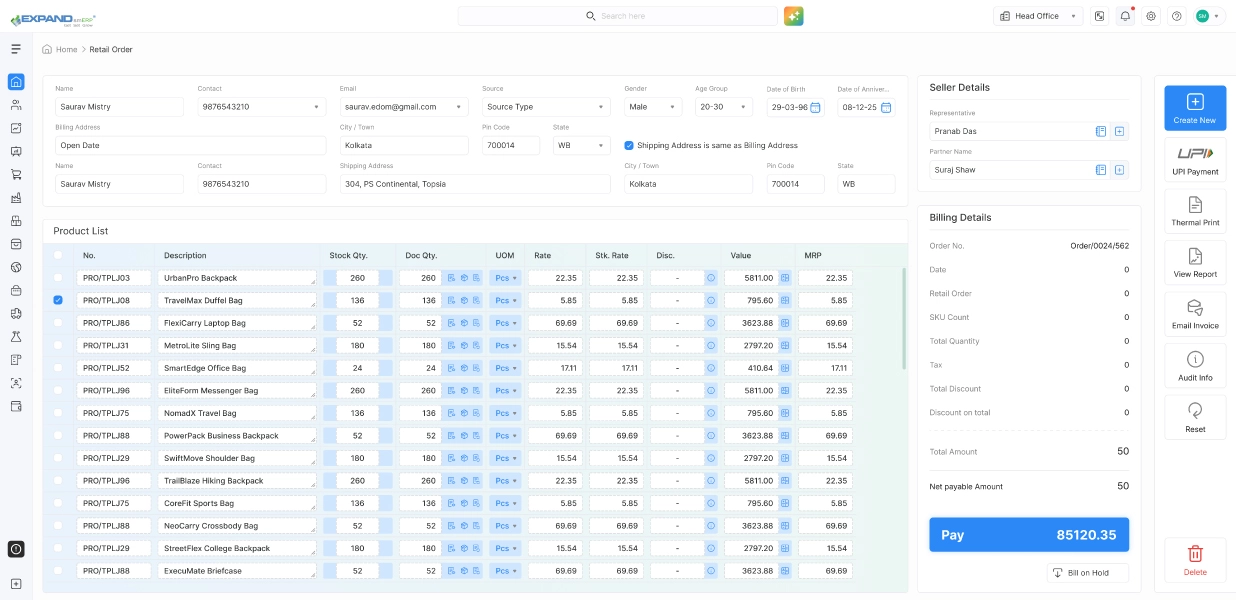Click the Bill on Hold button
This screenshot has height=600, width=1236.
(x=1088, y=573)
